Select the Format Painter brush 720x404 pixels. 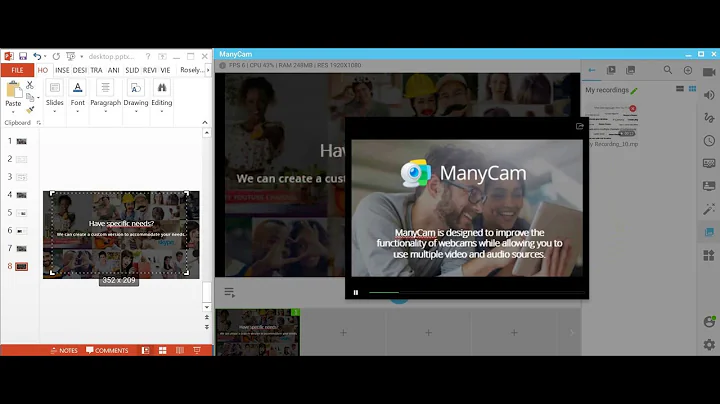tap(30, 109)
